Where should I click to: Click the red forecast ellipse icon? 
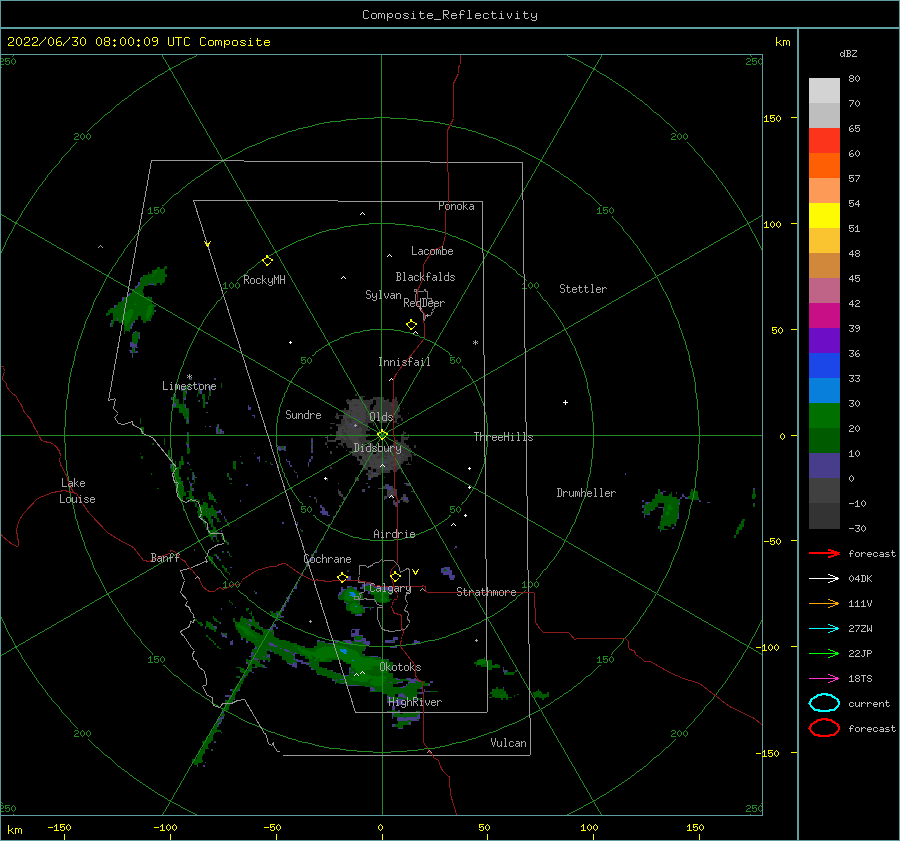coord(824,728)
